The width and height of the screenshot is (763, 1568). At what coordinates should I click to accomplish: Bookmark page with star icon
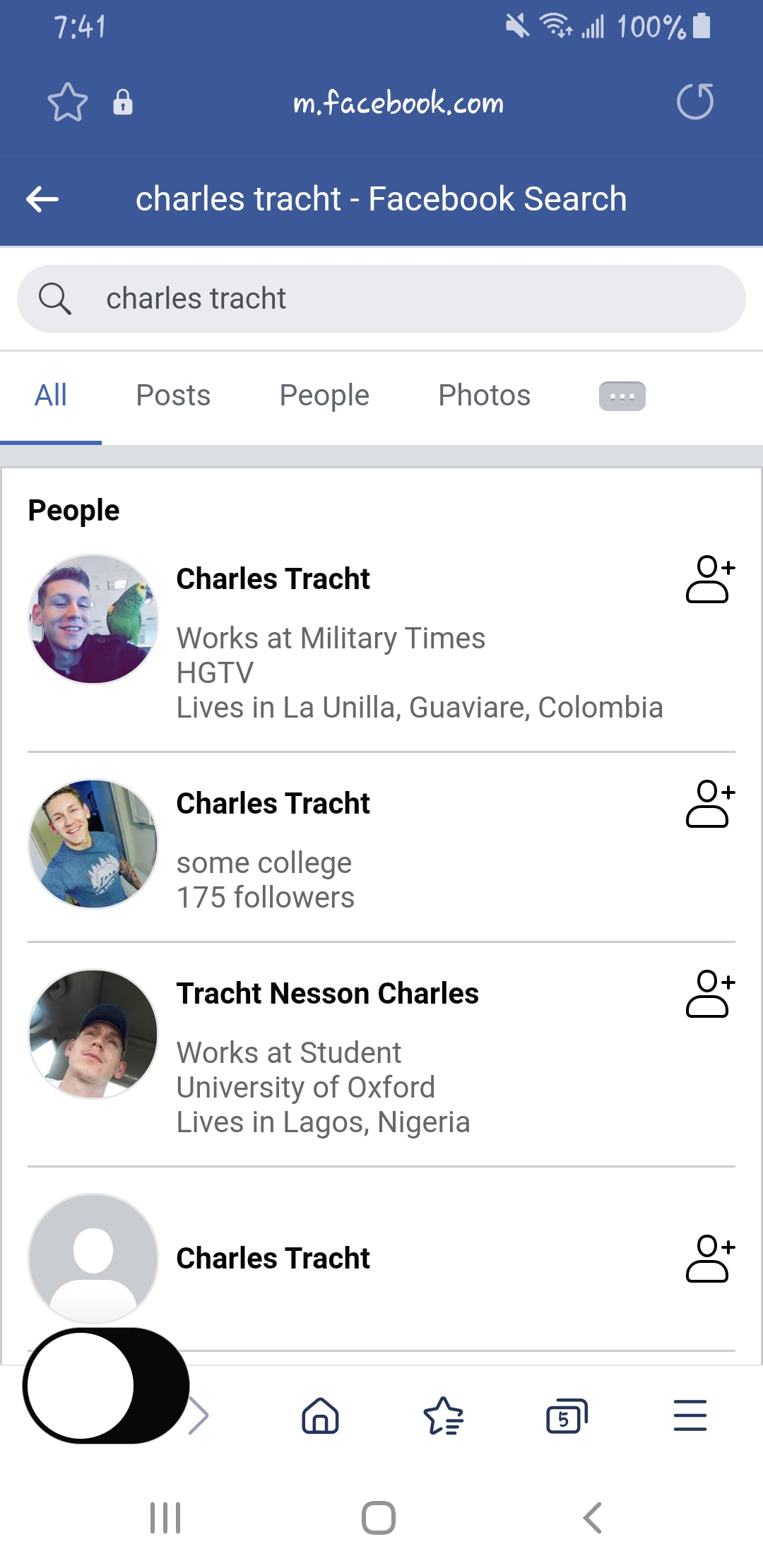pos(67,102)
